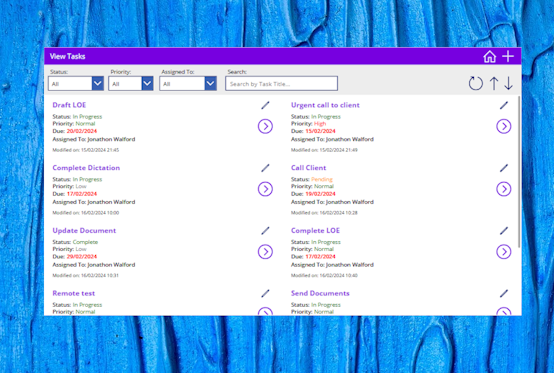Open details arrow for Update Document
The width and height of the screenshot is (554, 373).
coord(265,252)
